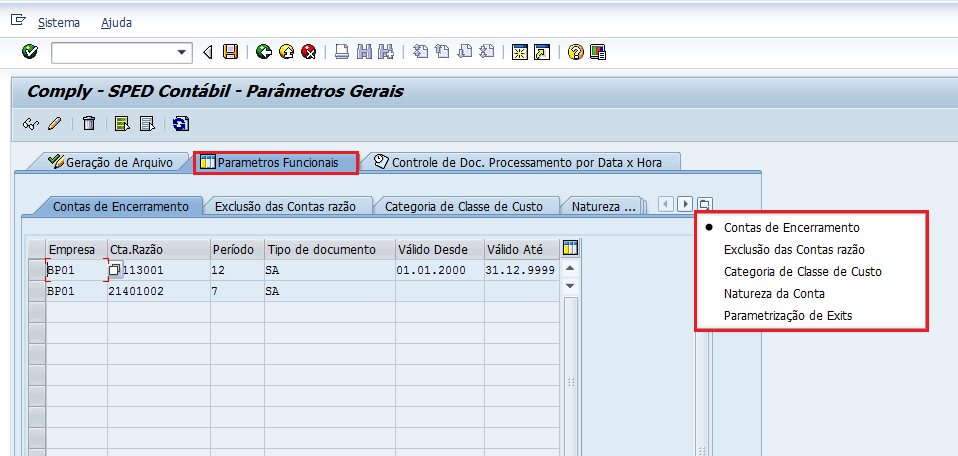Click the table scroll up arrow

click(570, 268)
